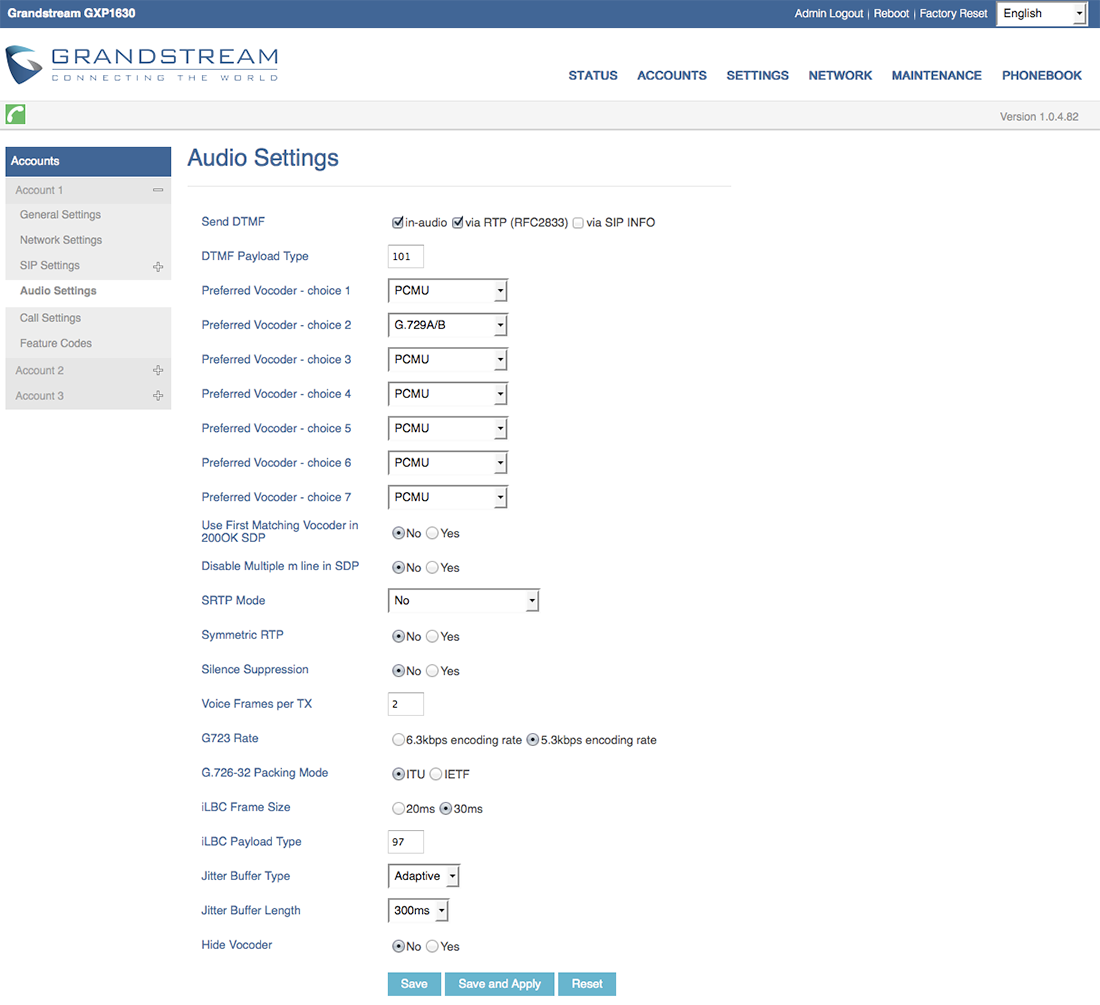The height and width of the screenshot is (1005, 1100).
Task: Open Feature Codes in sidebar
Action: click(x=56, y=343)
